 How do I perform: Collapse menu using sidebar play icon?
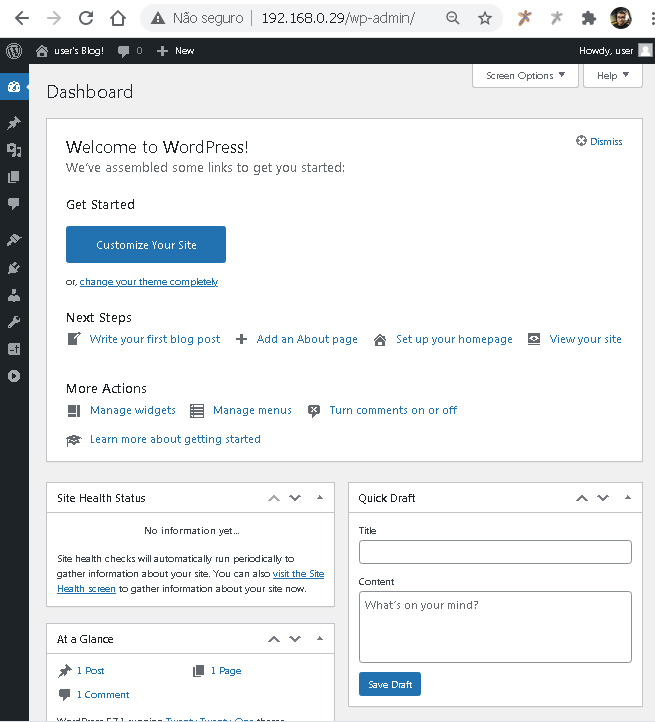coord(14,376)
